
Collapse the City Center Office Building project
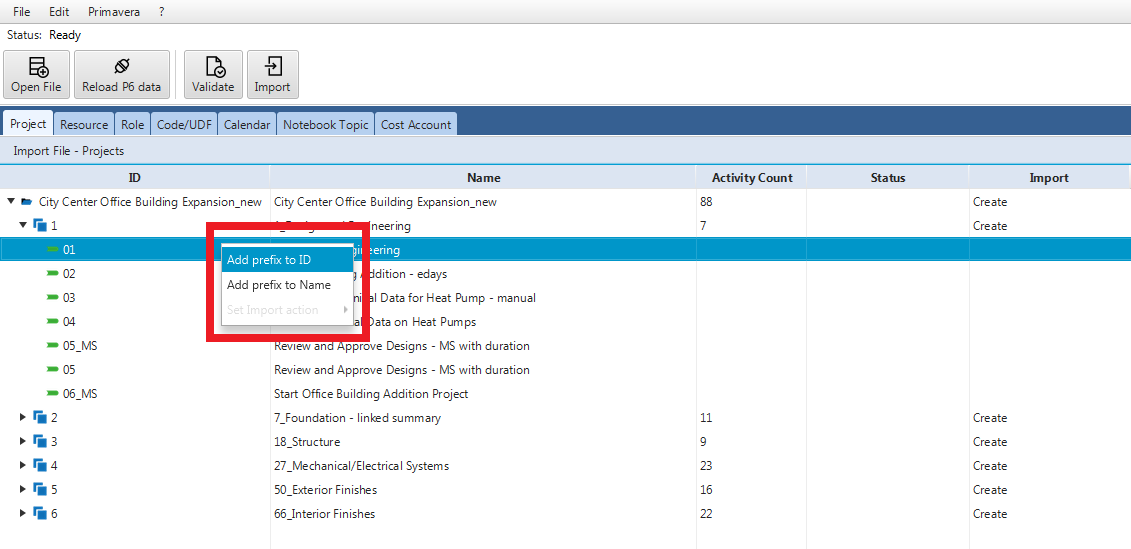click(11, 202)
